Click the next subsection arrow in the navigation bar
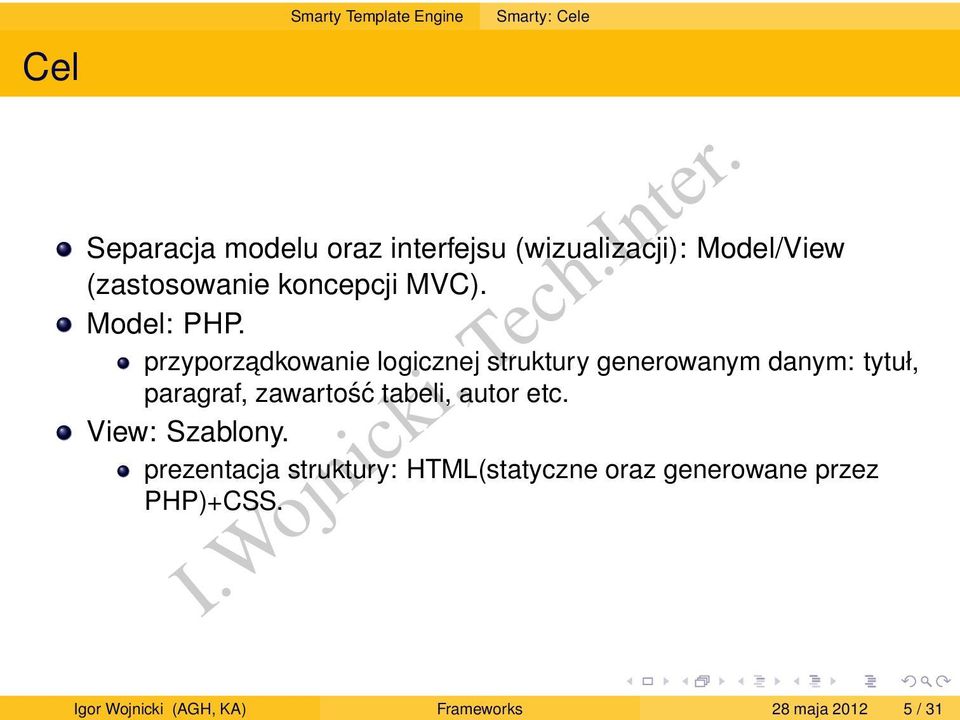 [x=778, y=681]
